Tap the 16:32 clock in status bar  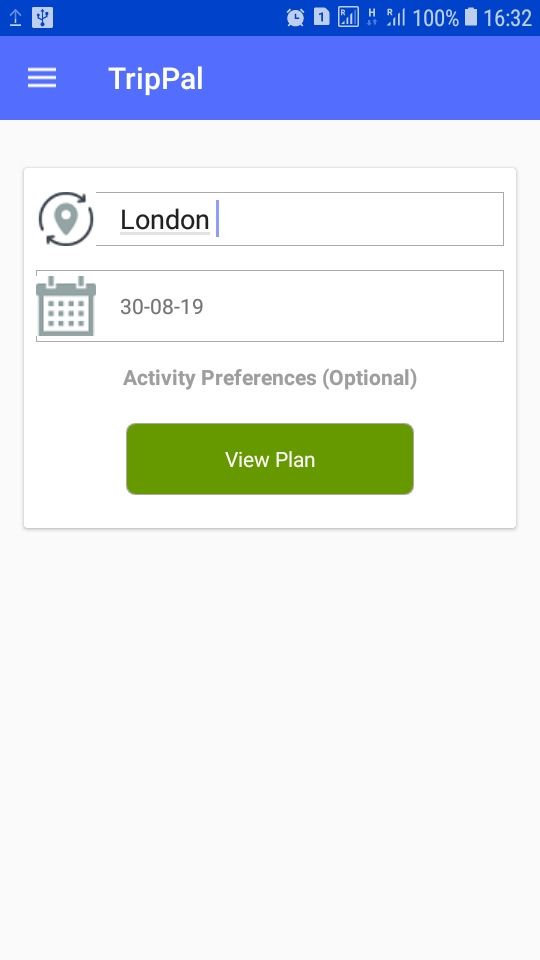click(x=508, y=18)
